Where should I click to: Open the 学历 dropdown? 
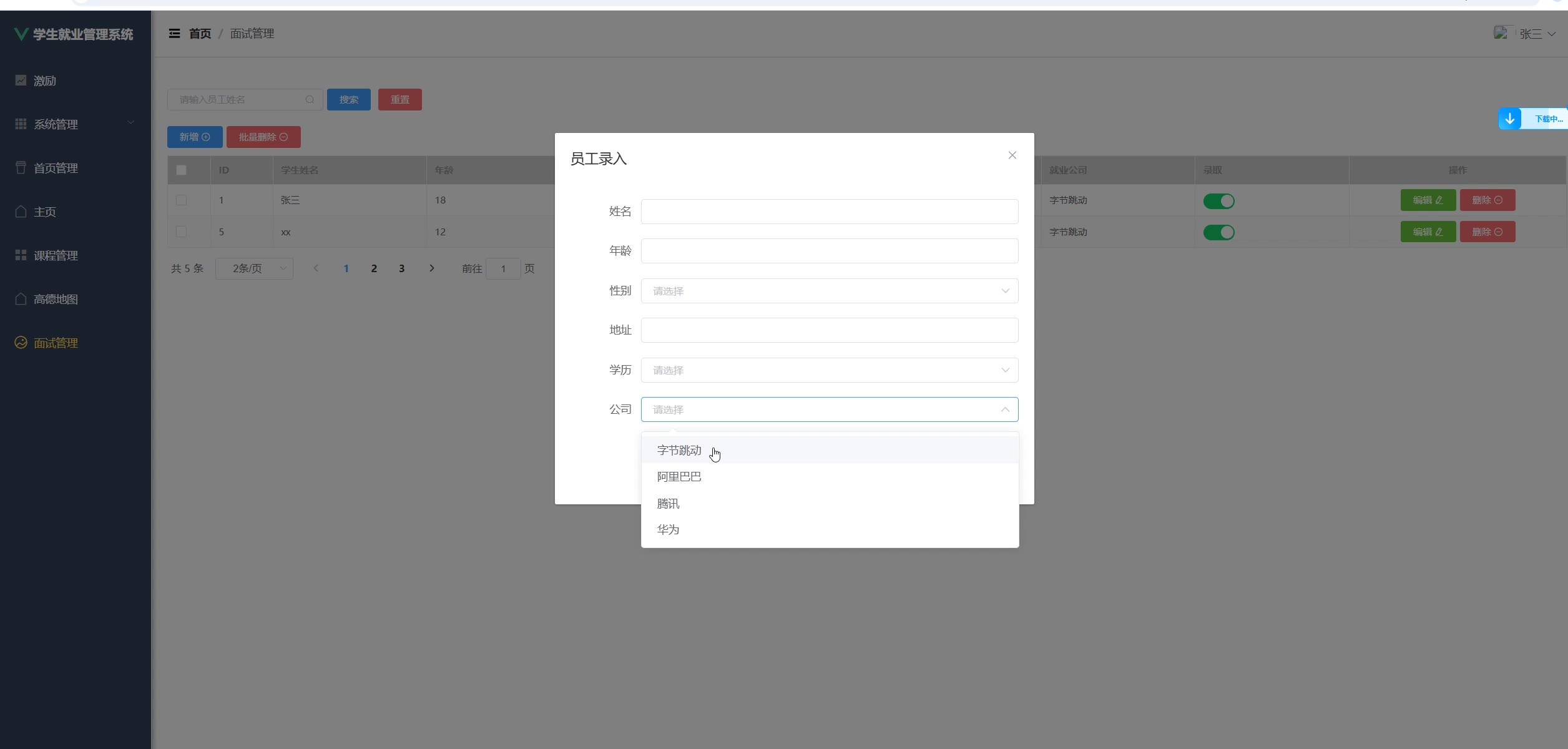pyautogui.click(x=829, y=370)
